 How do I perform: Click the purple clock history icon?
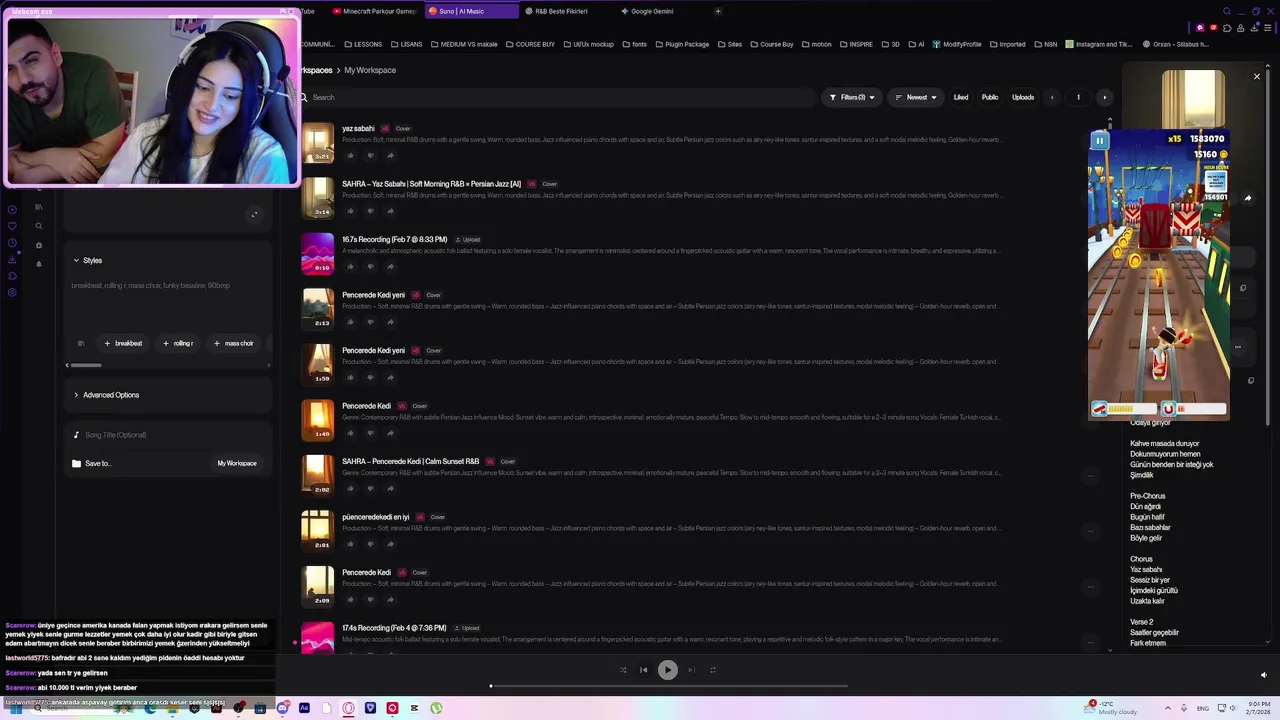(x=12, y=243)
